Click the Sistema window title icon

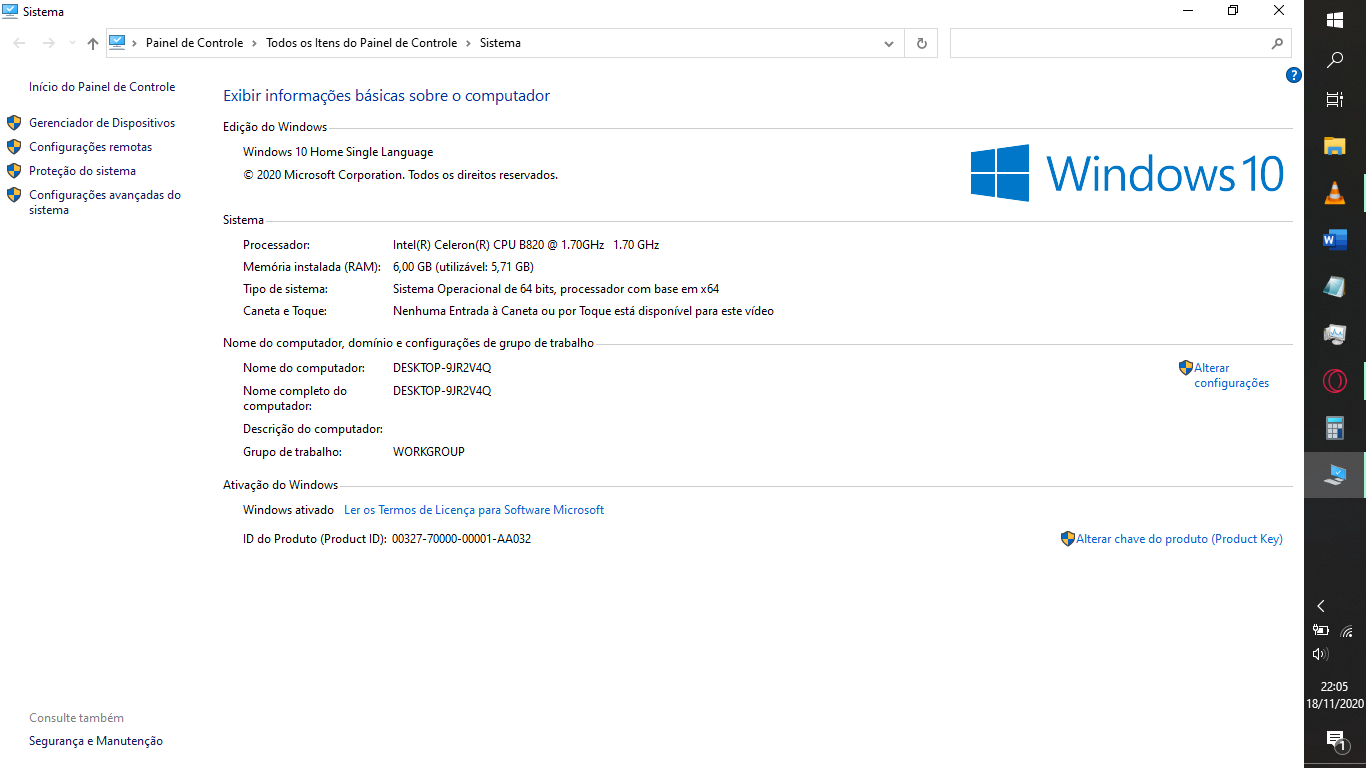click(10, 11)
